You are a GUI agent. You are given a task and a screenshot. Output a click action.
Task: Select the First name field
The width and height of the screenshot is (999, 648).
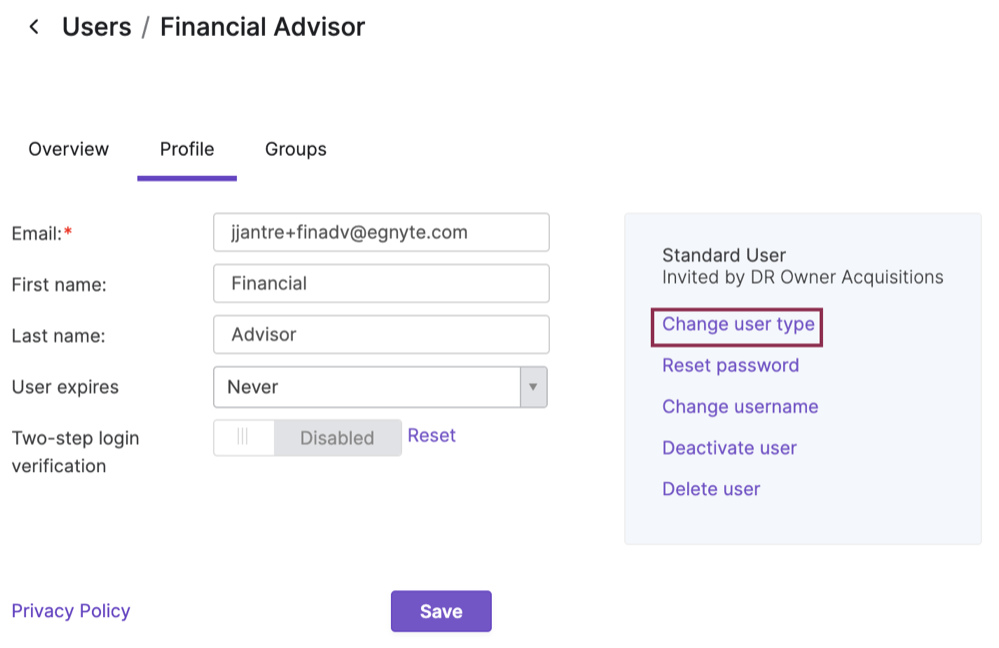380,283
